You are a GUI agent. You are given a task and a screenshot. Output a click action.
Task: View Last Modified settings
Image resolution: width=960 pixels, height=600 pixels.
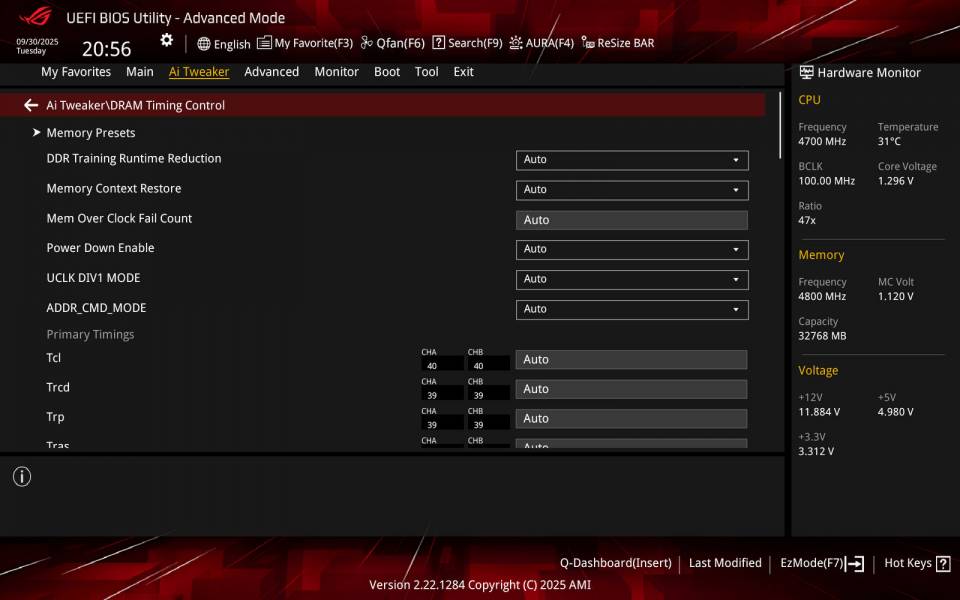725,563
